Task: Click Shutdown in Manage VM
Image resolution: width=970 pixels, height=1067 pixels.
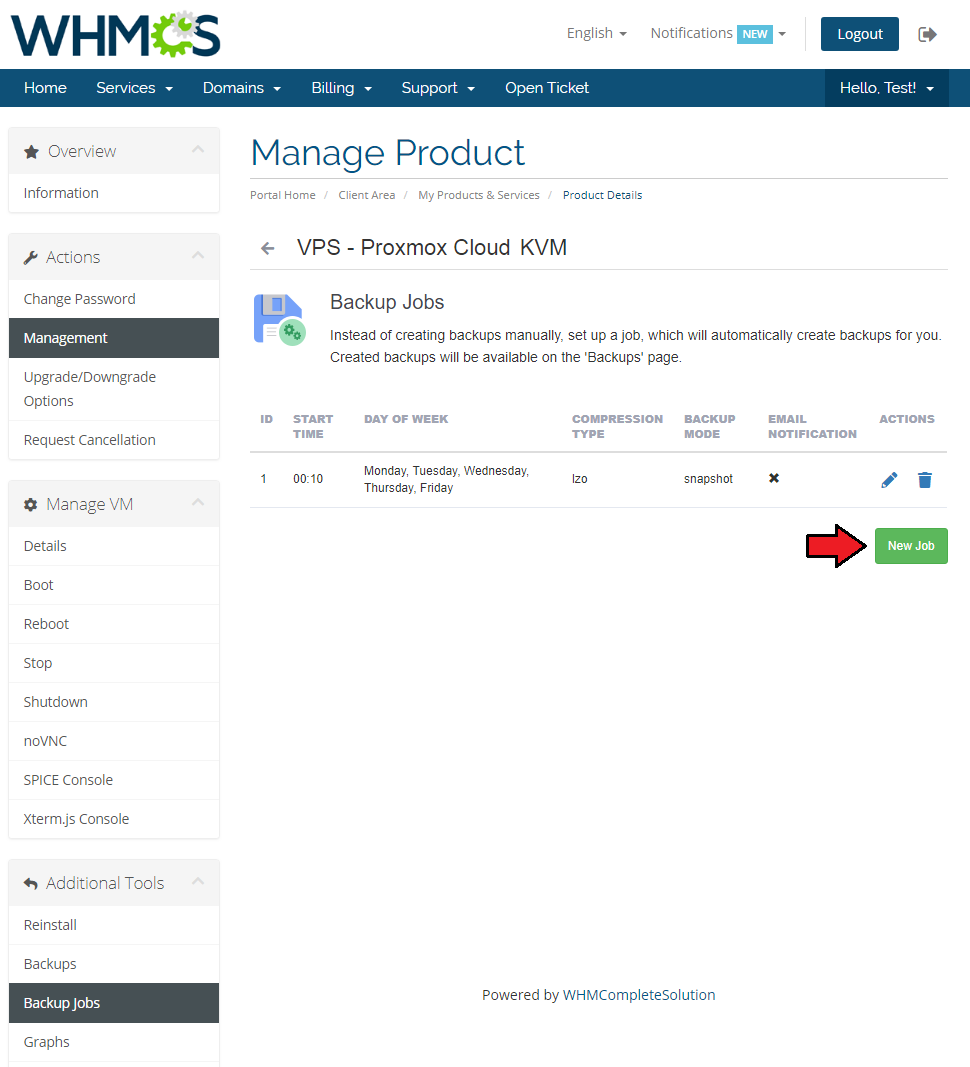Action: pos(114,702)
